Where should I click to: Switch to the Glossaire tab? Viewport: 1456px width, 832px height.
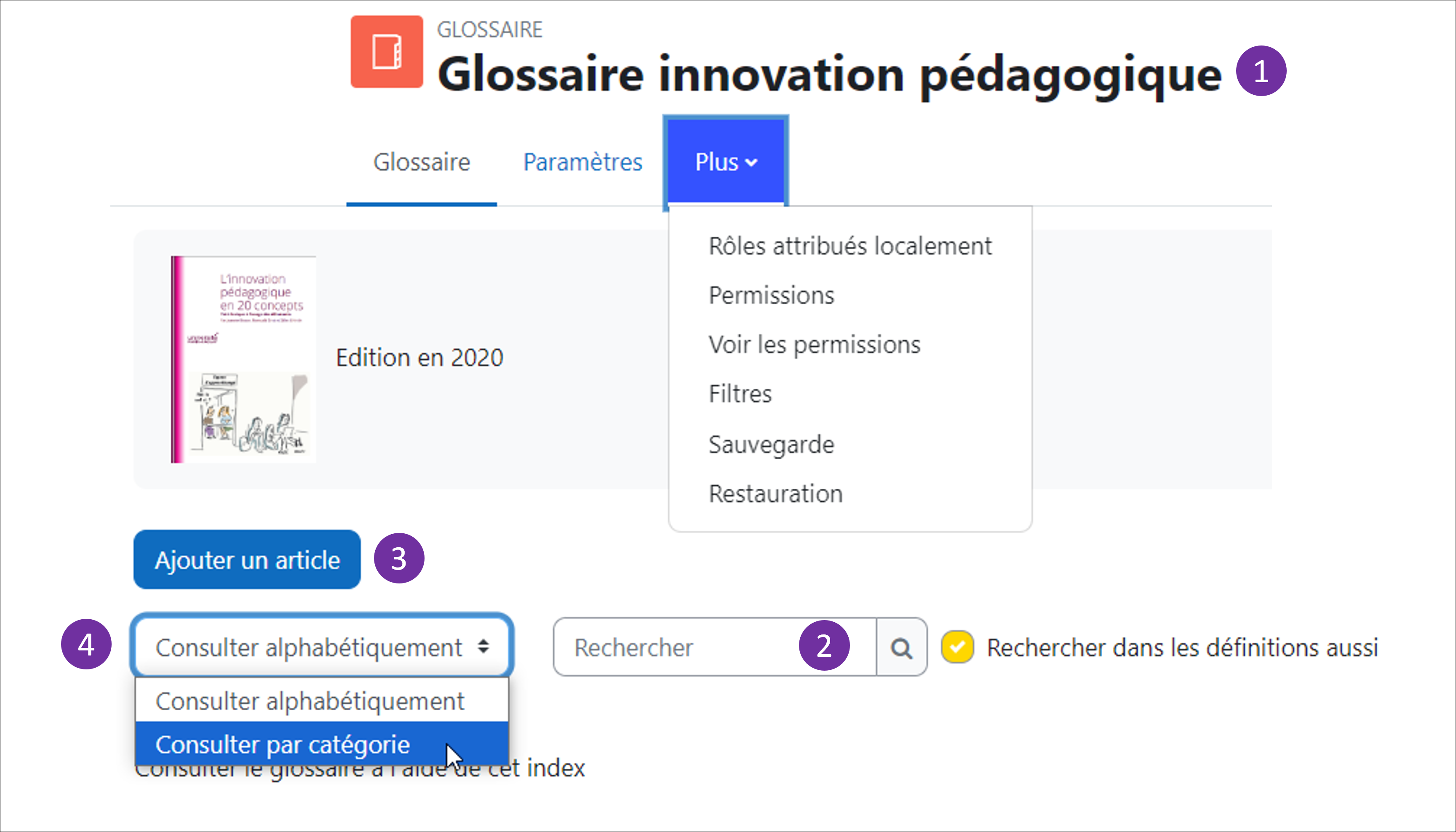(422, 162)
